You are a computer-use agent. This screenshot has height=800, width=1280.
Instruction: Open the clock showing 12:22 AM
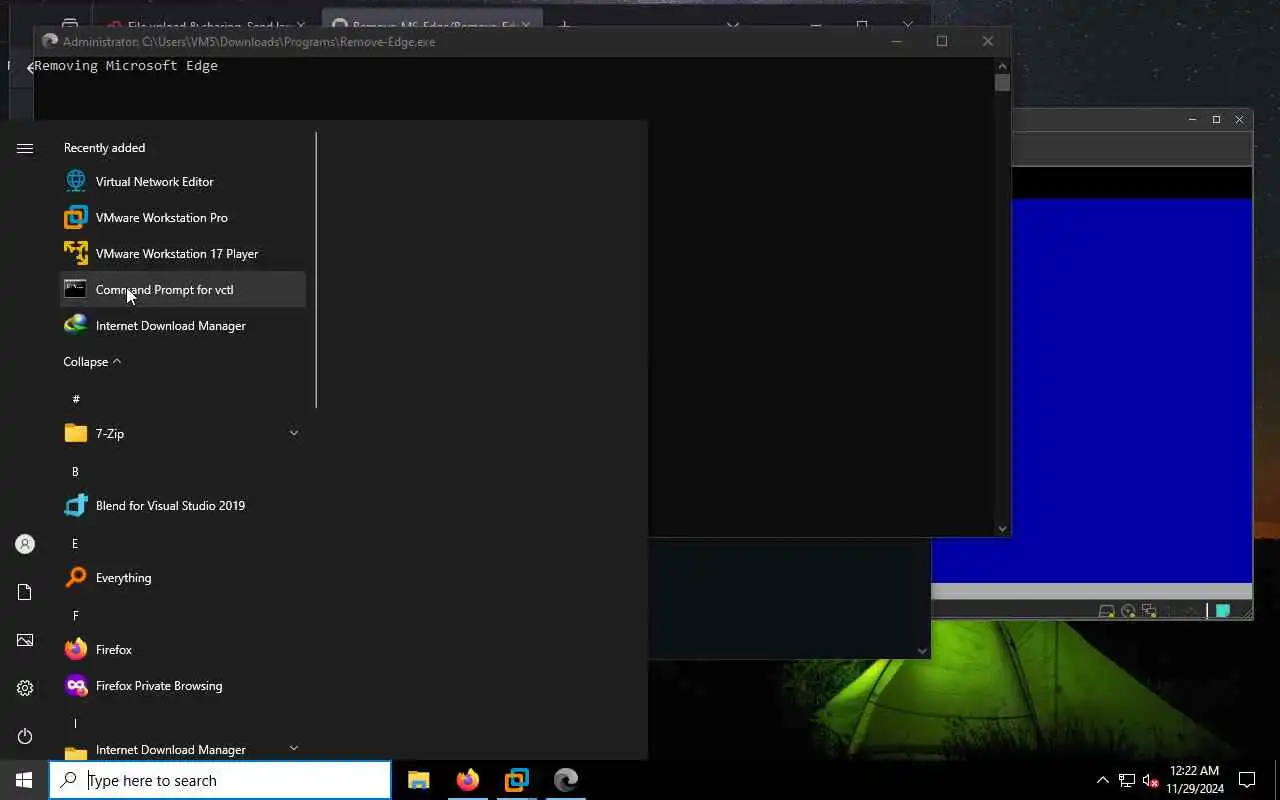tap(1194, 780)
